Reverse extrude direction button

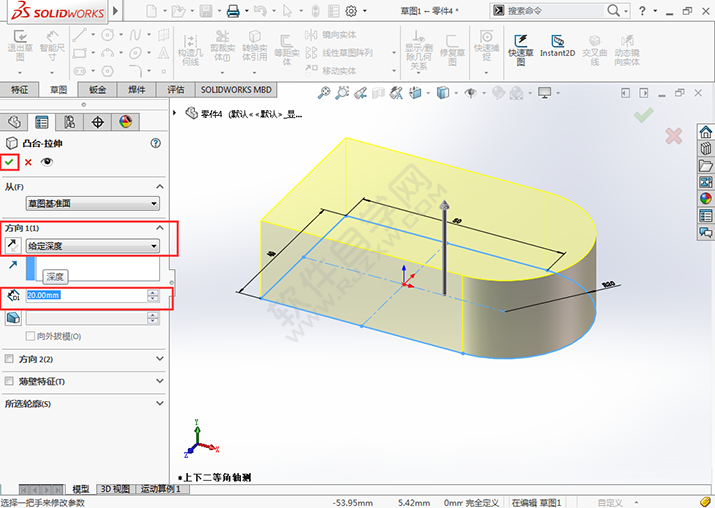point(13,245)
